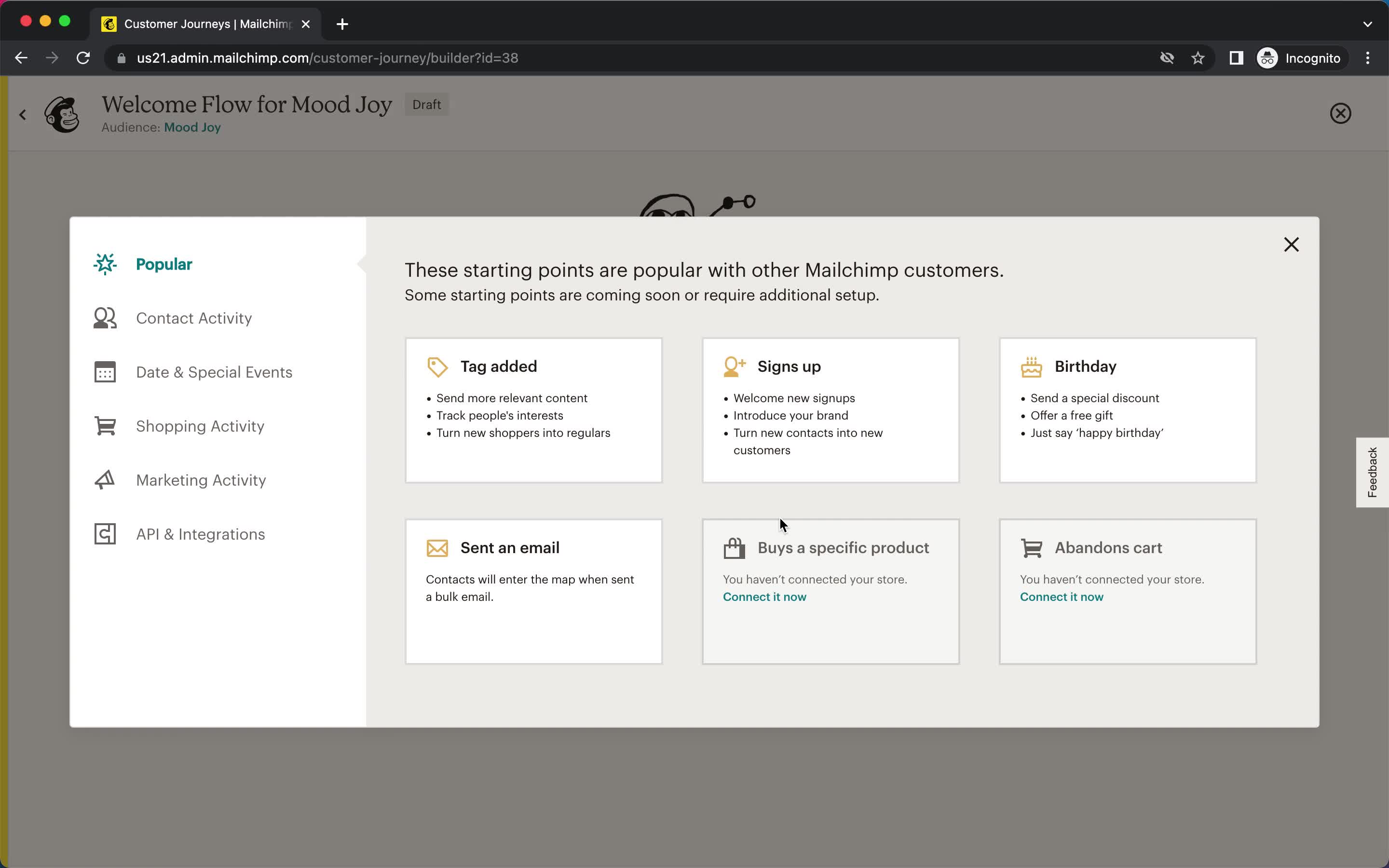Viewport: 1389px width, 868px height.
Task: Click the Mood Joy audience link
Action: click(192, 127)
